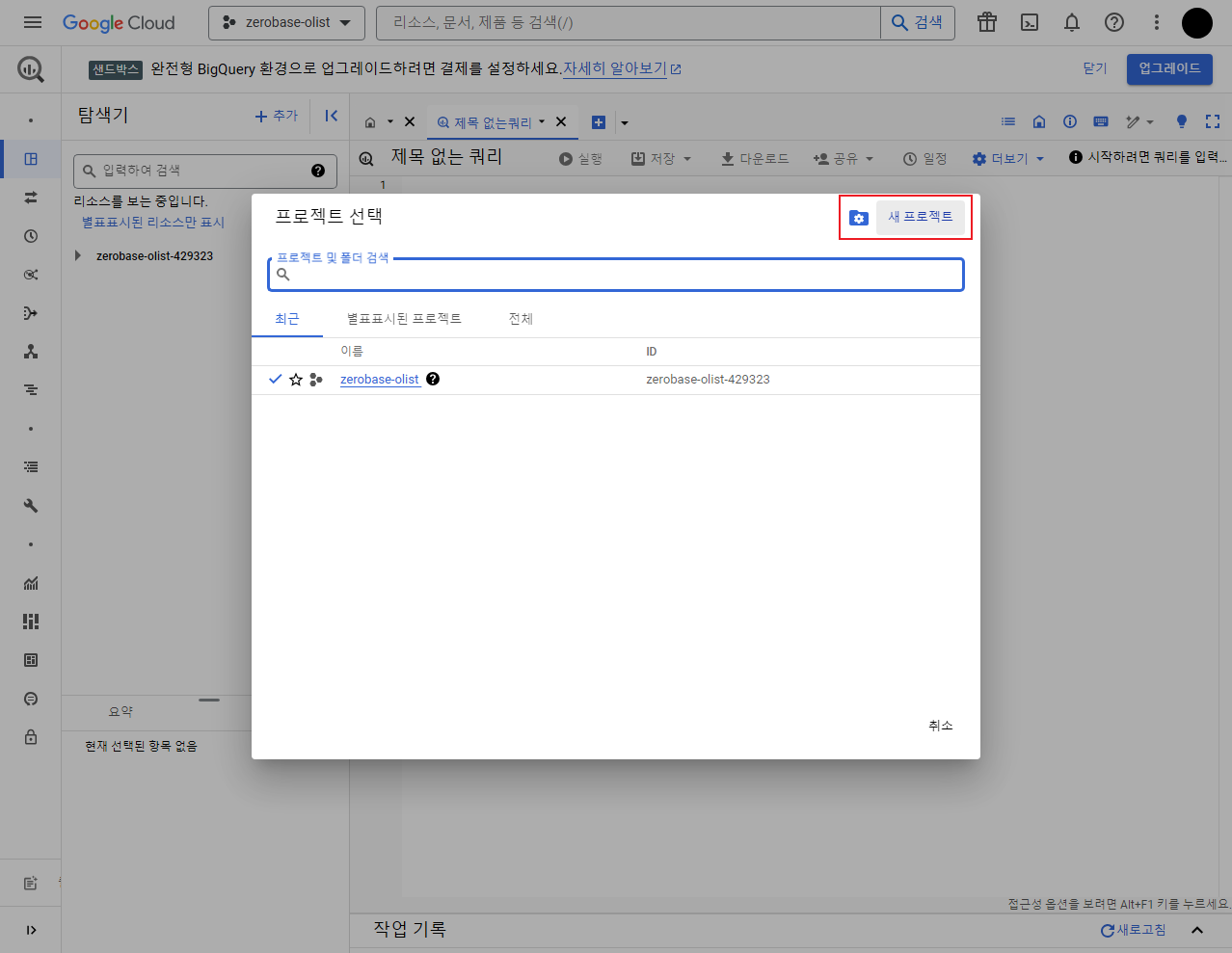Click the 새 프로젝트 button

[x=920, y=217]
